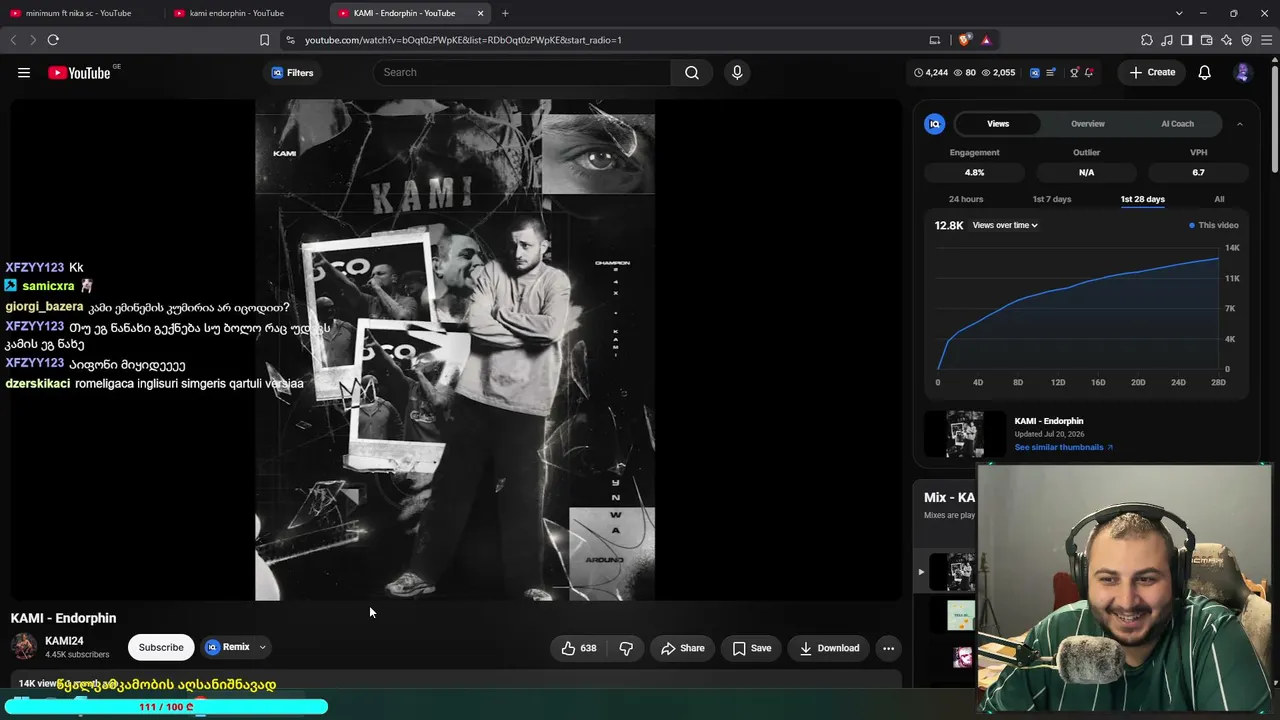Open the Brave Wallet icon
Screen dimensions: 1280x720
(x=1207, y=40)
